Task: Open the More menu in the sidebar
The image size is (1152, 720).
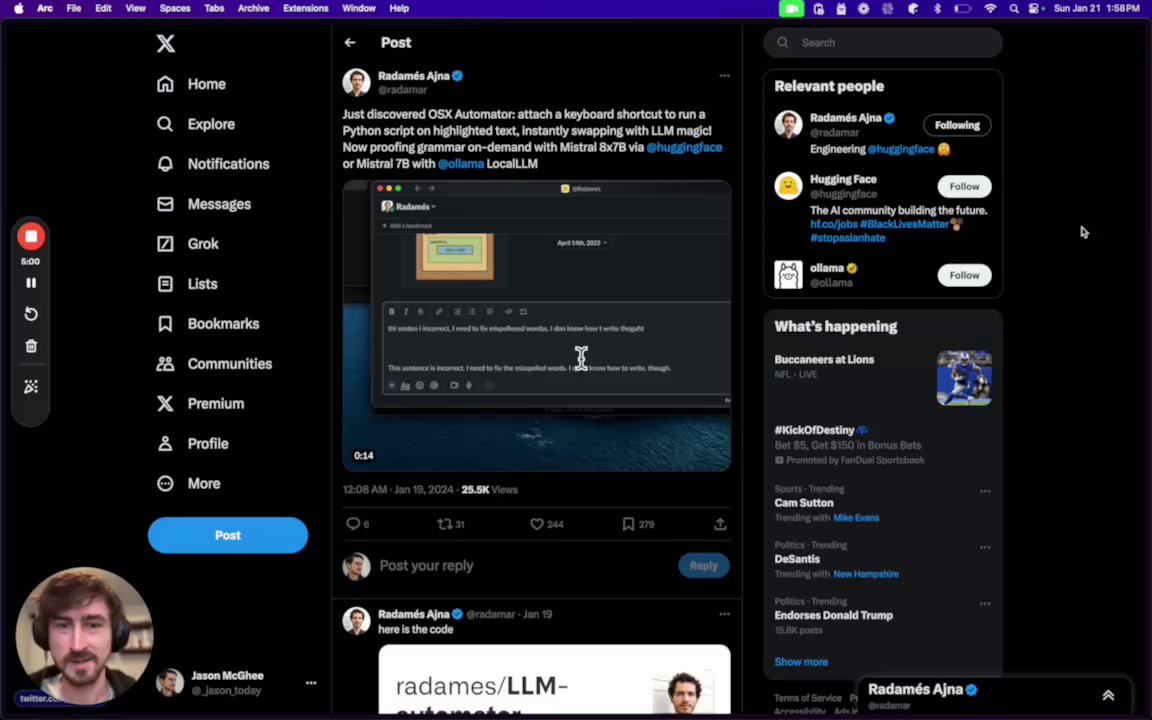Action: coord(188,483)
